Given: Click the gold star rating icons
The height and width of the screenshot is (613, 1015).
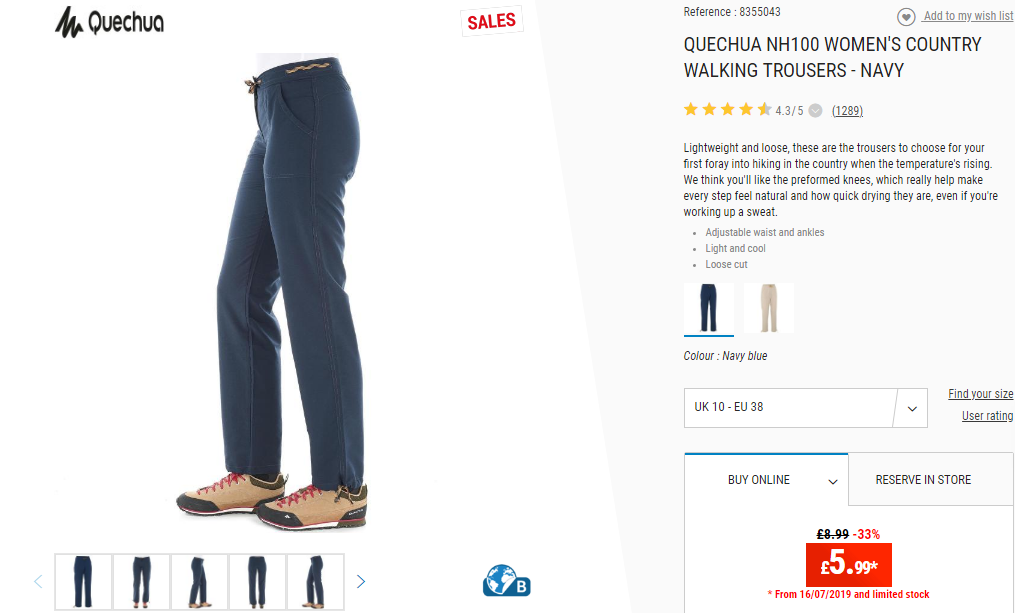Looking at the screenshot, I should tap(728, 109).
